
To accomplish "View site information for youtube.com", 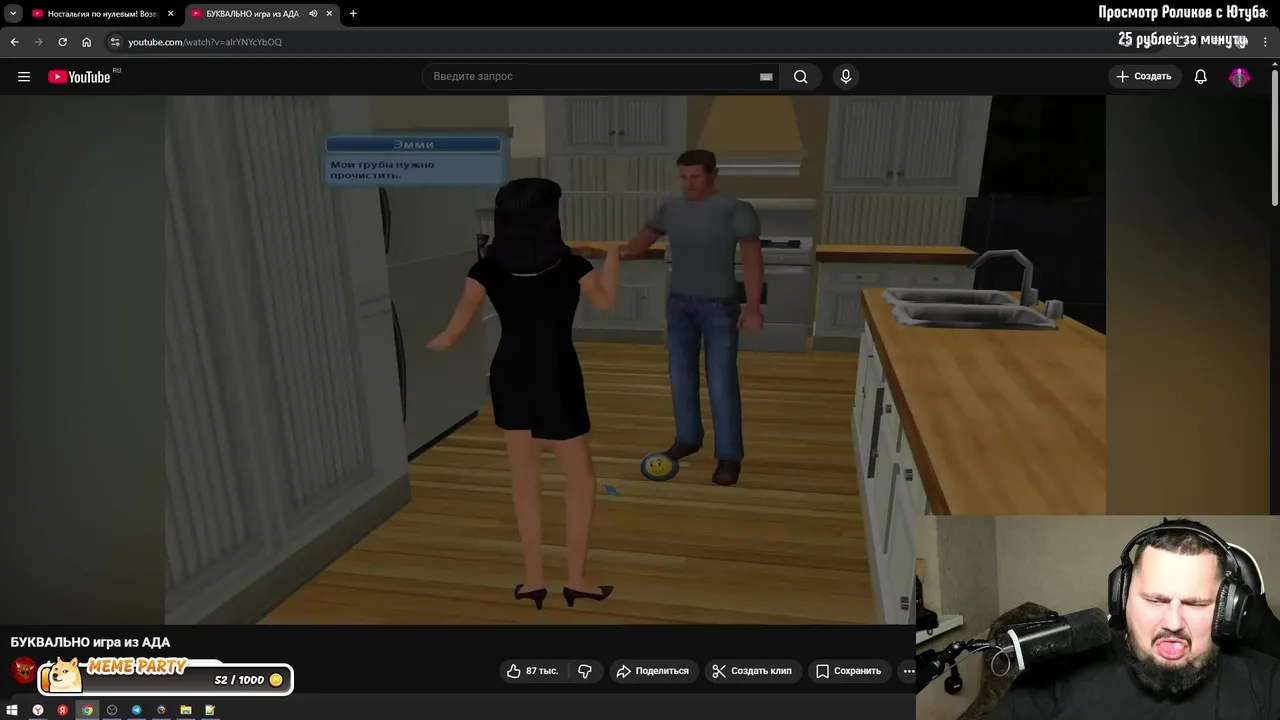I will click(x=115, y=42).
